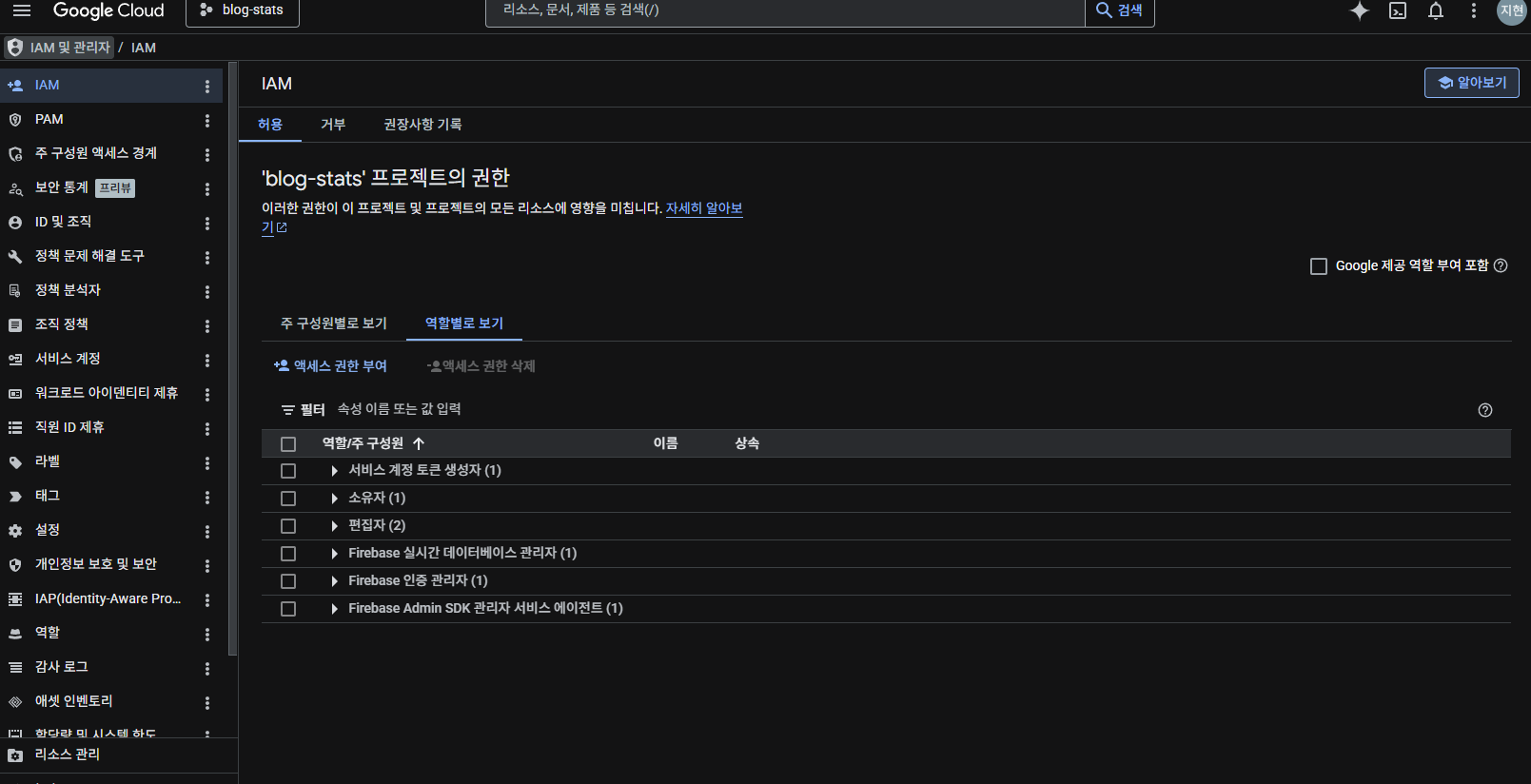Click the 검색 search button
1531x784 pixels.
(1120, 11)
